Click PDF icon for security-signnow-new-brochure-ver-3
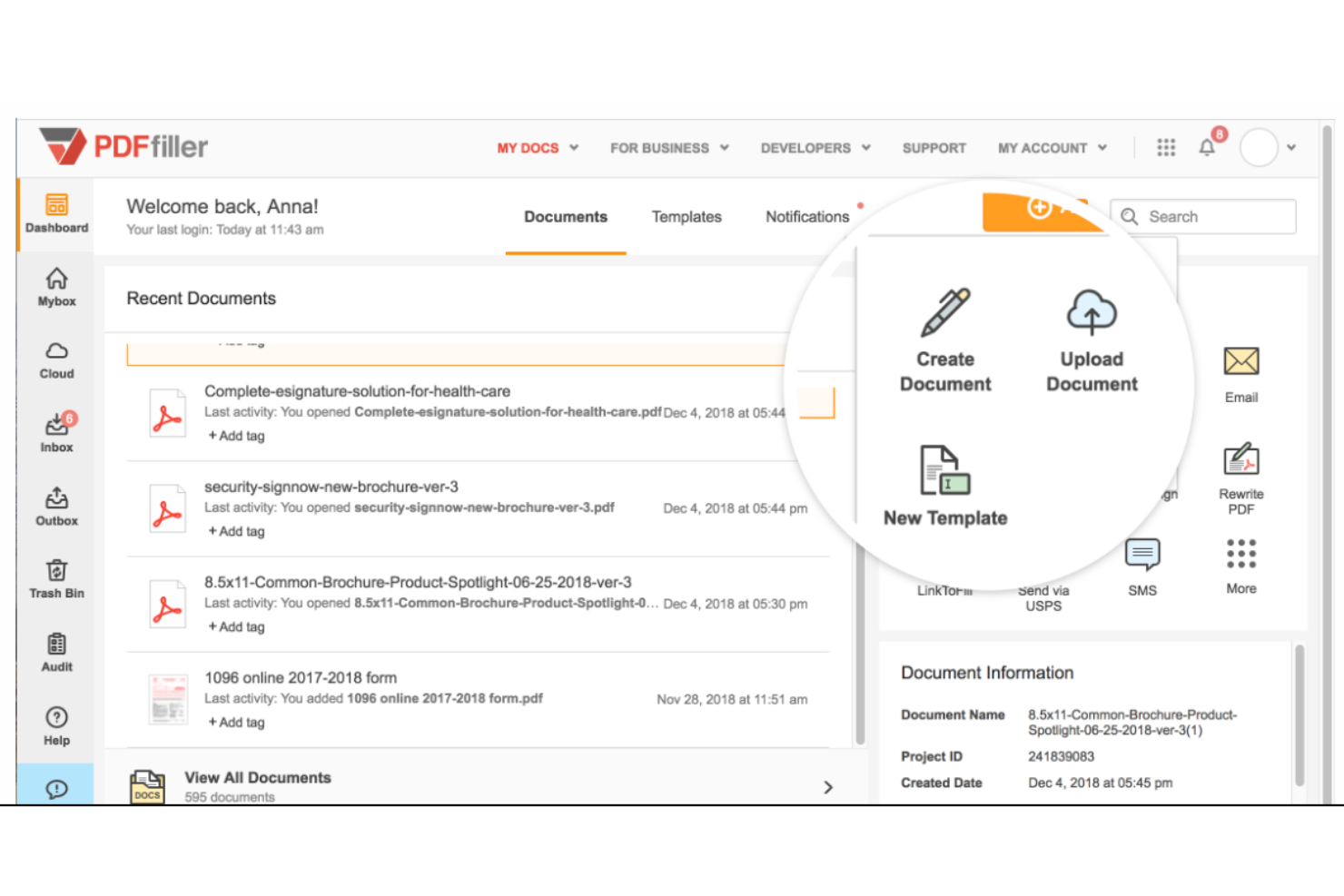Image resolution: width=1344 pixels, height=896 pixels. (167, 508)
